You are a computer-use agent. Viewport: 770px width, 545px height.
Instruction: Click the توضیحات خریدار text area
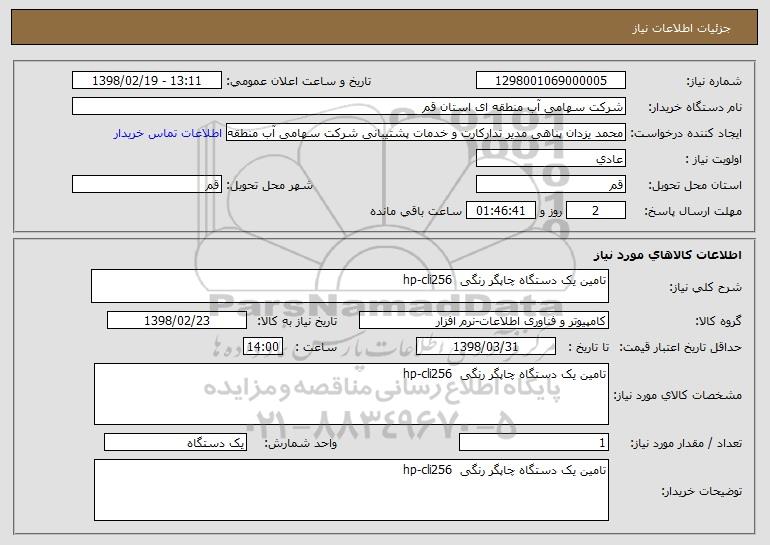click(x=351, y=490)
